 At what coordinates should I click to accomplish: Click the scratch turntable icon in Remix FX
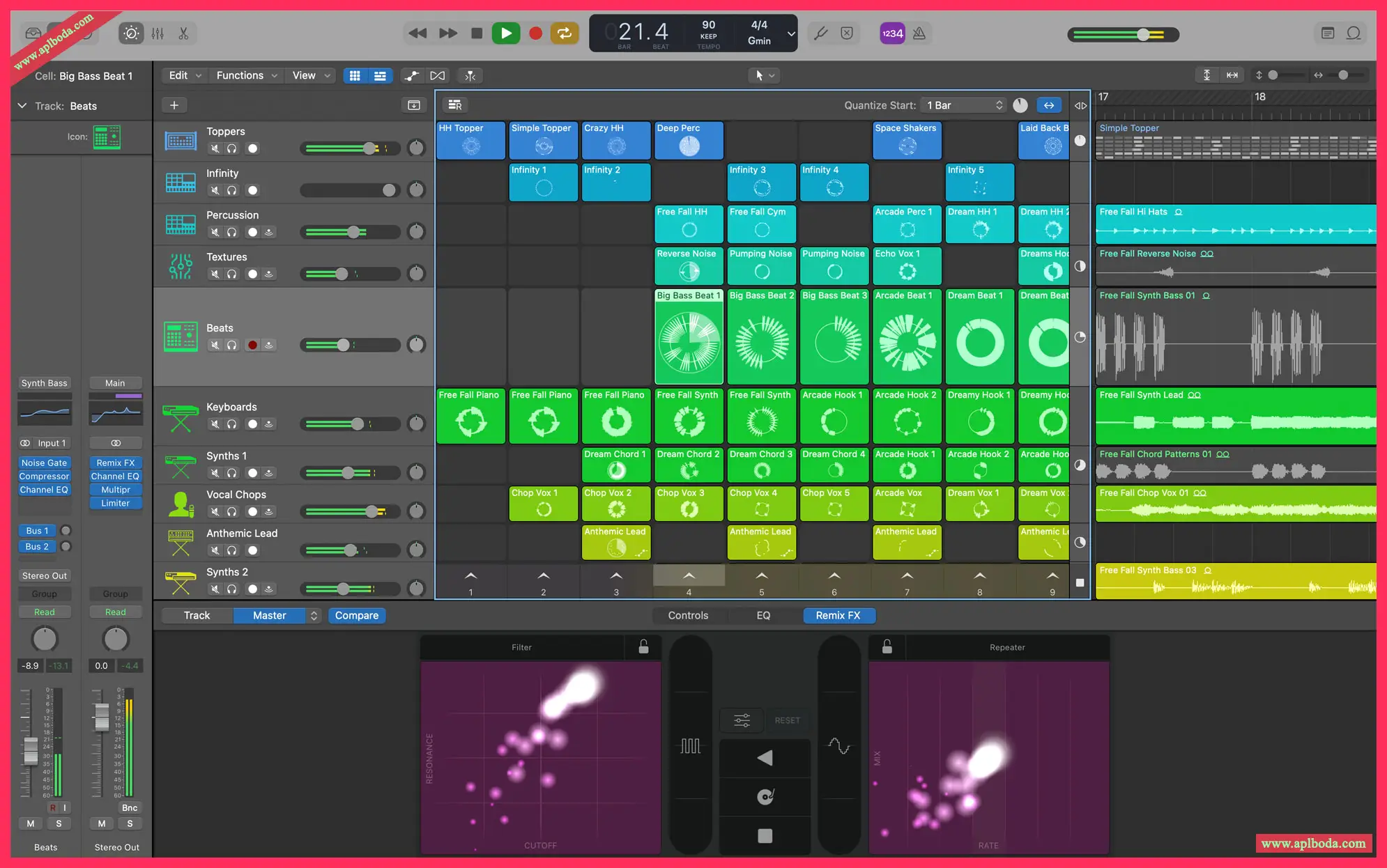[x=765, y=796]
